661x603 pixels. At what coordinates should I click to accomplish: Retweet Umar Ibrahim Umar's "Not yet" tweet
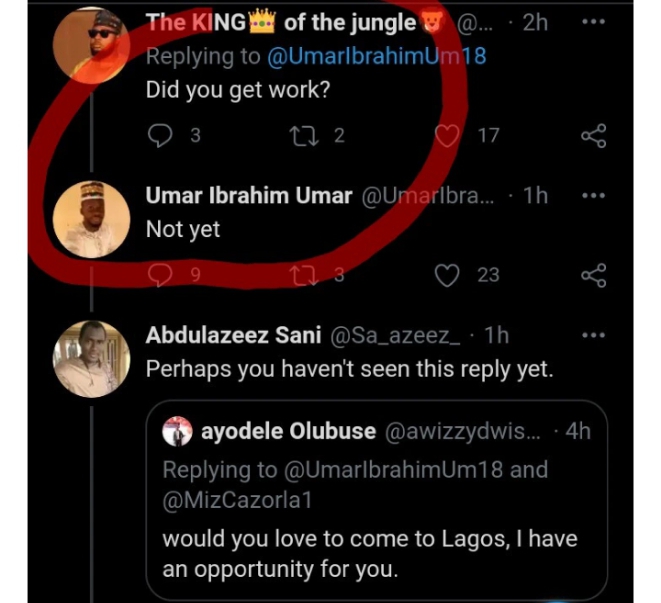click(x=298, y=275)
